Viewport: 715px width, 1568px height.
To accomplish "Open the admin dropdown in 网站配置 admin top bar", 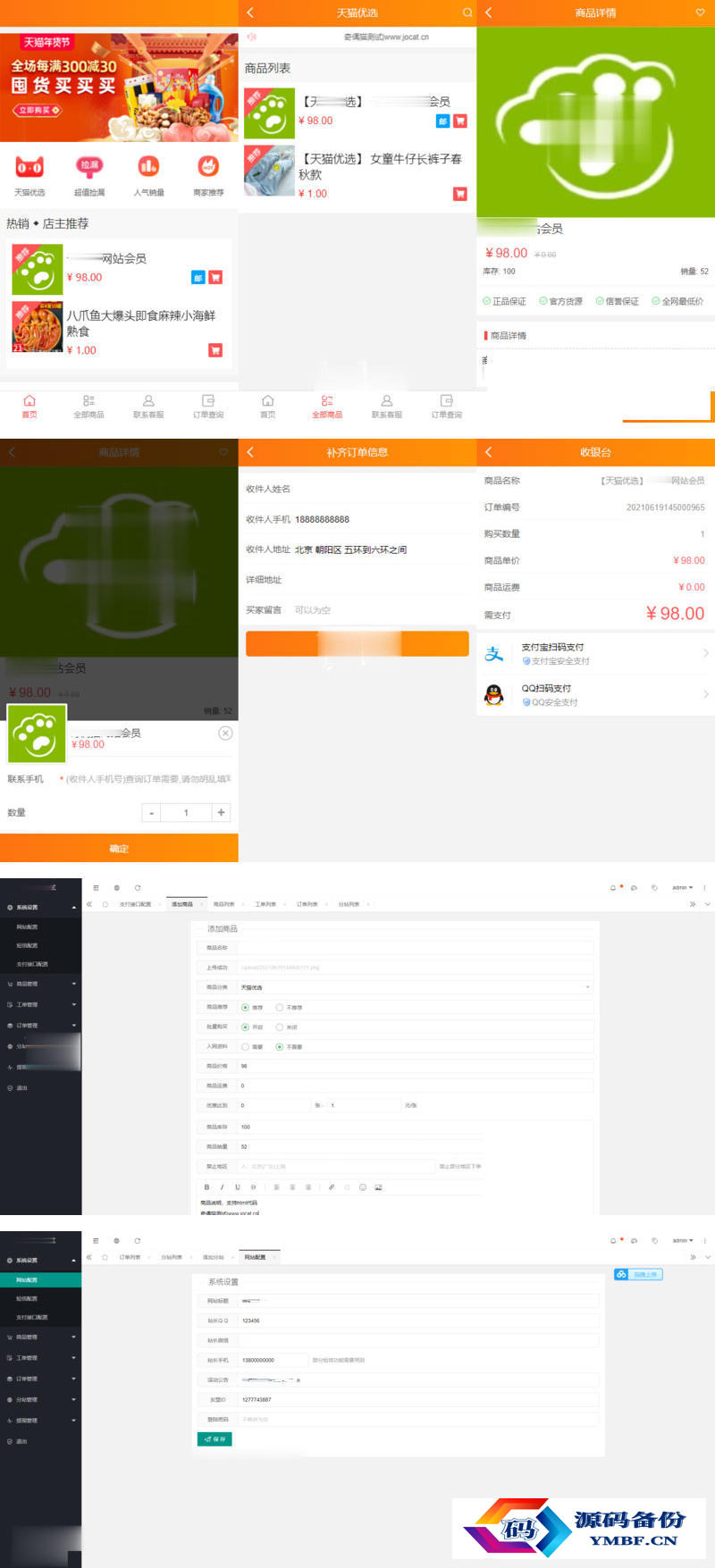I will 683,1241.
